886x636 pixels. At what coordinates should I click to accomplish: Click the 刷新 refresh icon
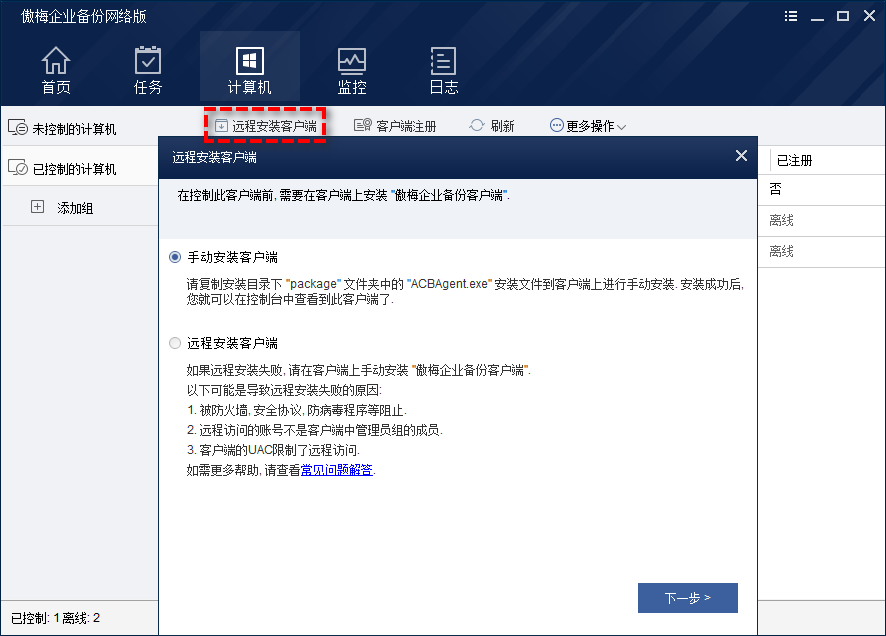coord(477,126)
